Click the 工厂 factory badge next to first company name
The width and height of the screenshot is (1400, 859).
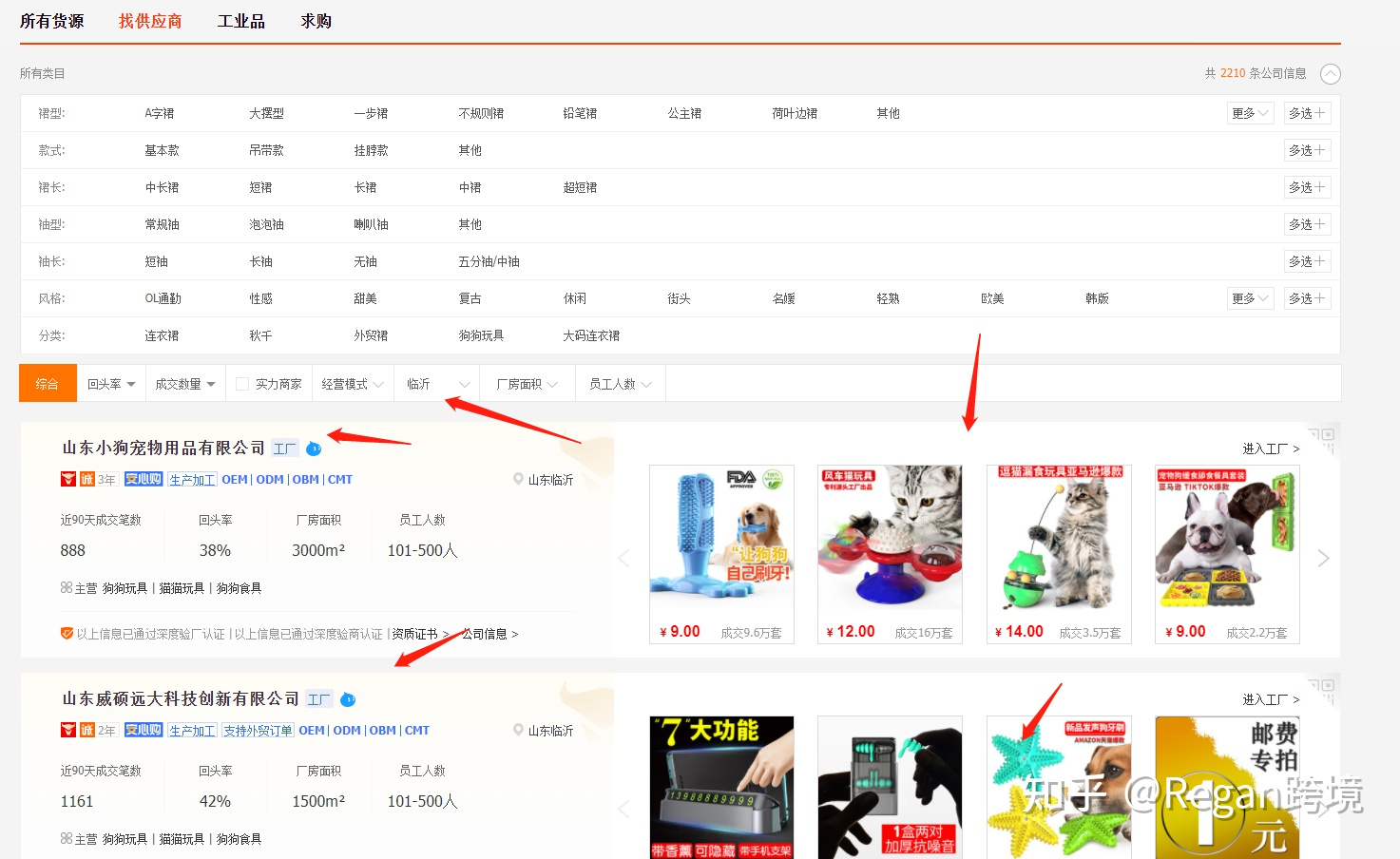pos(284,448)
